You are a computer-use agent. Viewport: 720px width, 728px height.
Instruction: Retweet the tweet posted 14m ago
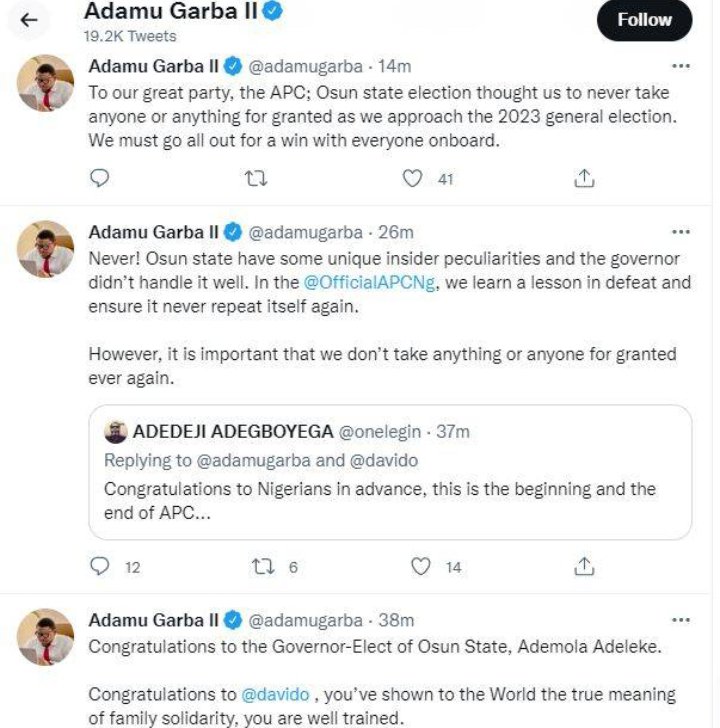pos(257,178)
